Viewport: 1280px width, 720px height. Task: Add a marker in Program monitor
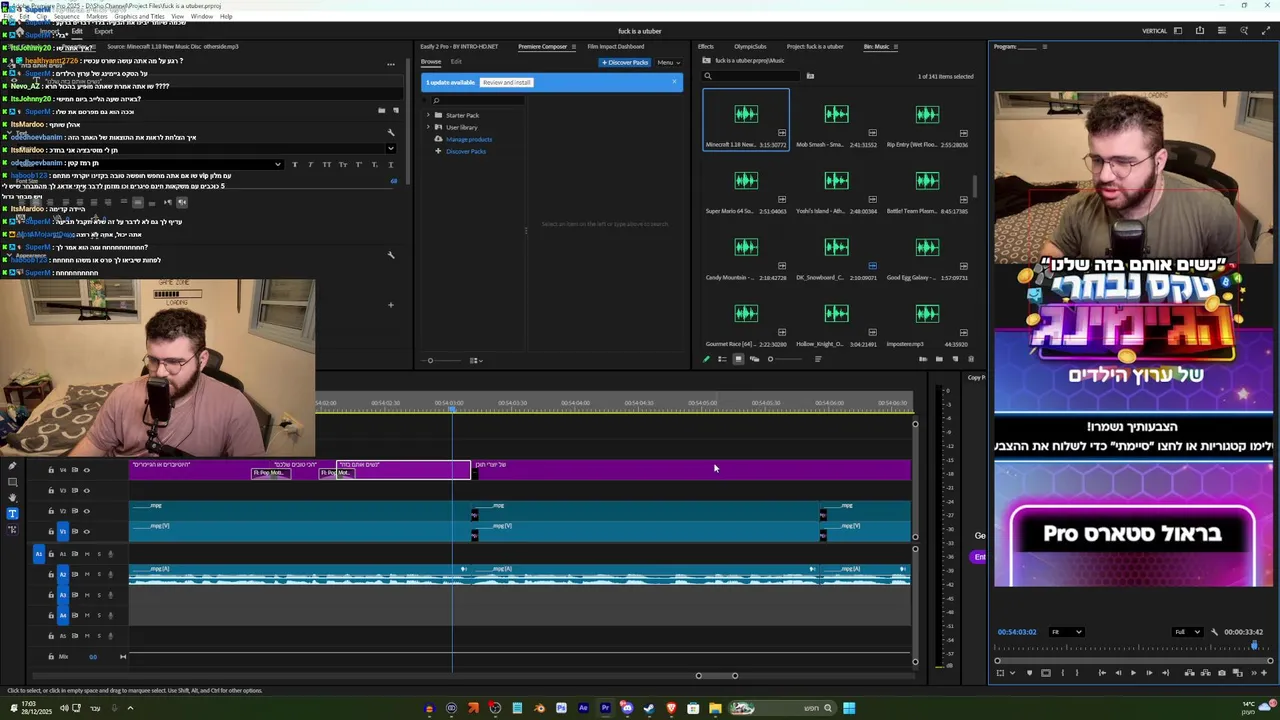[1030, 673]
